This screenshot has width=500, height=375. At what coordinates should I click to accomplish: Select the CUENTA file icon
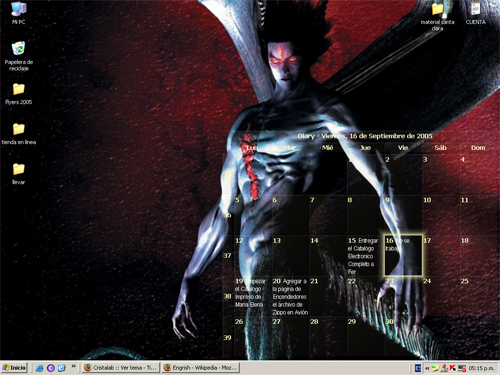point(476,13)
